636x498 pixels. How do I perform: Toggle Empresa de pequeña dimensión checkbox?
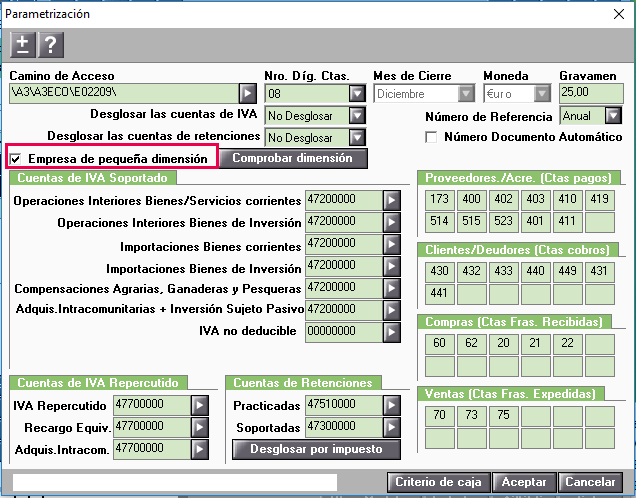coord(15,159)
